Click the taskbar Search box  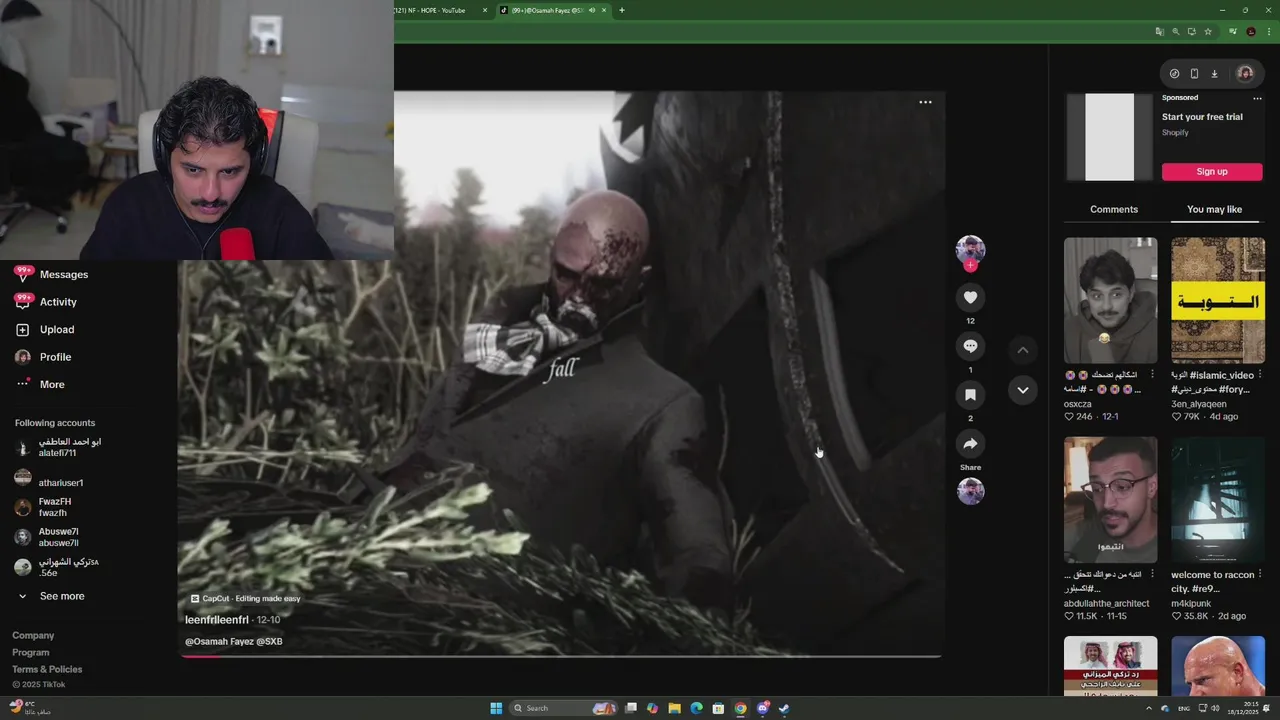[x=564, y=708]
